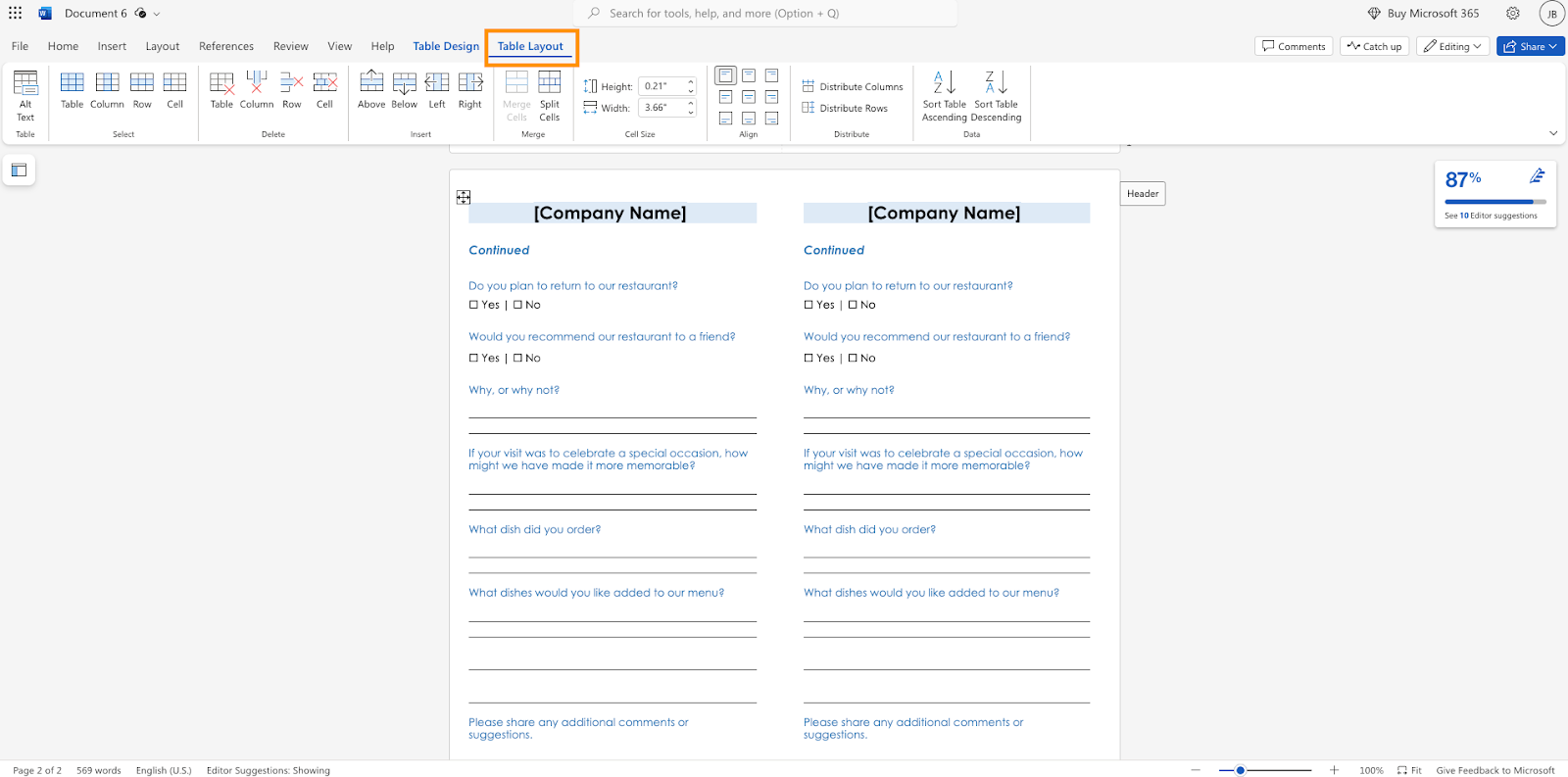Check Yes under plan to return, right column
This screenshot has width=1568, height=777.
[x=808, y=305]
